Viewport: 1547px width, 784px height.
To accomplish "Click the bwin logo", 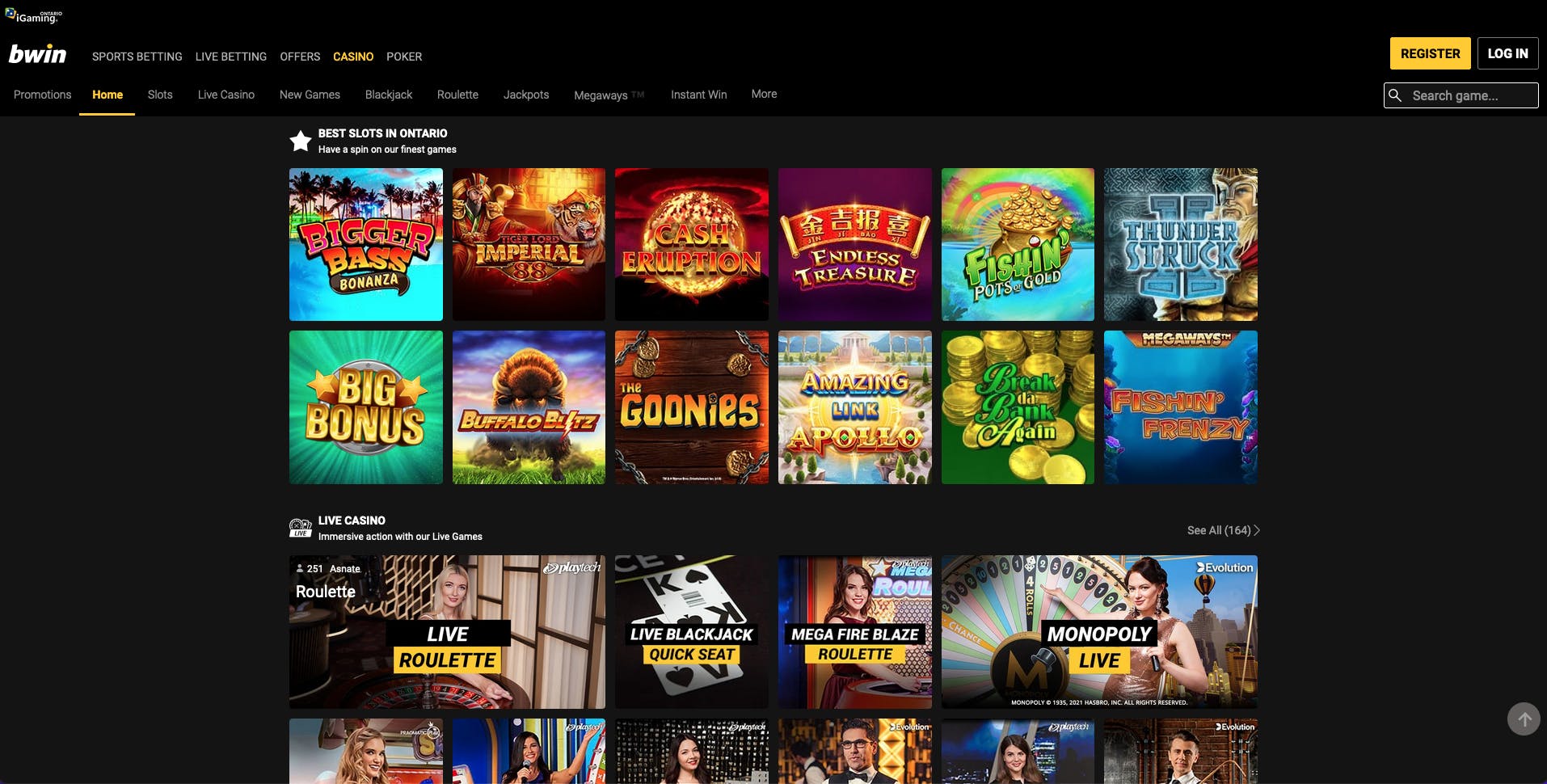I will tap(37, 54).
